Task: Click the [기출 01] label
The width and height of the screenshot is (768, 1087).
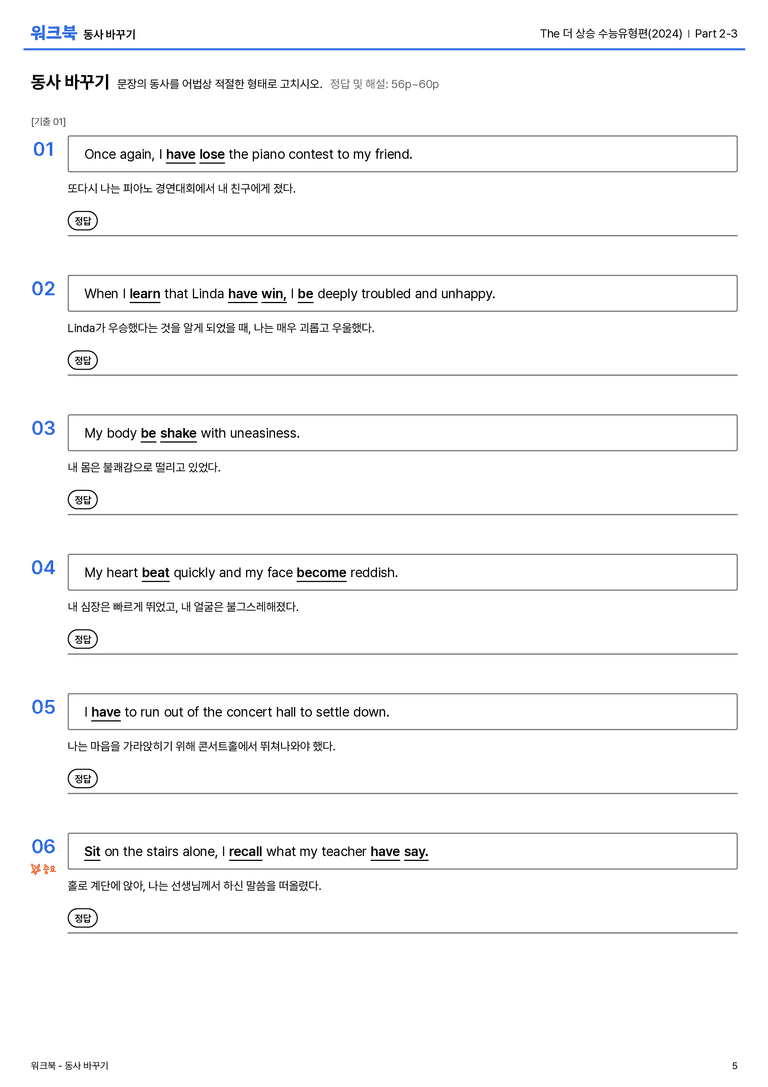Action: point(48,122)
